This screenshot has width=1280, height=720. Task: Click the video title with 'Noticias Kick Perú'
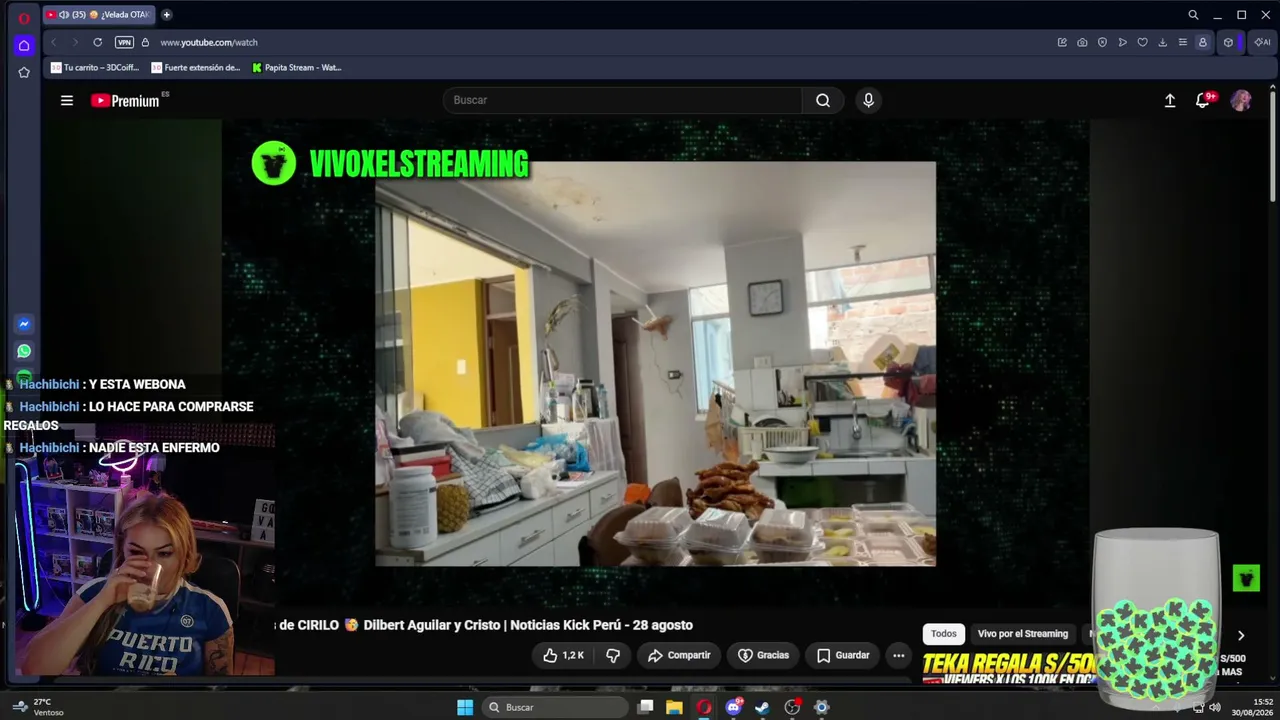pyautogui.click(x=484, y=625)
